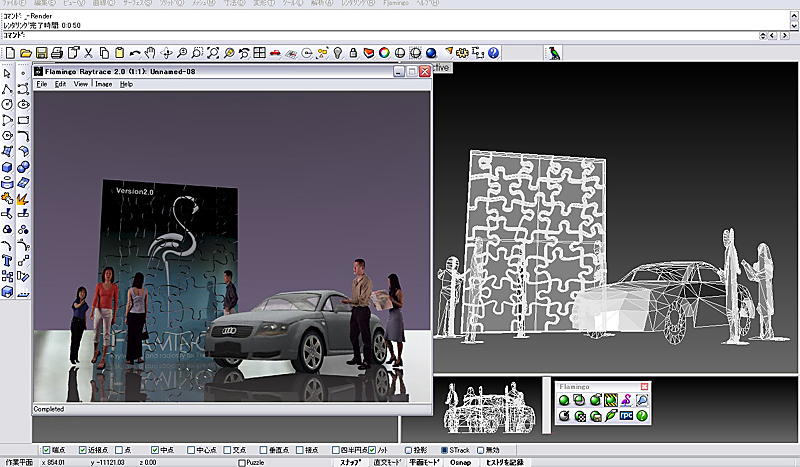
Task: Click the rpc icon in Flamingo toolbar
Action: coord(627,416)
